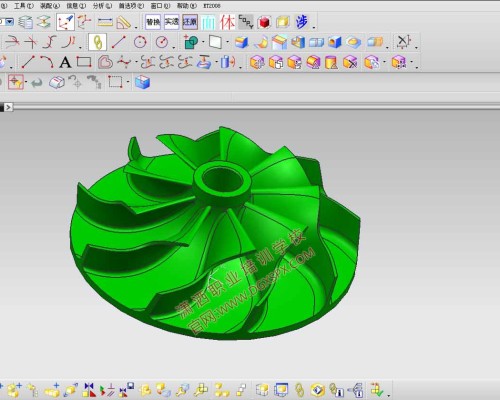The height and width of the screenshot is (400, 500).
Task: Click the blue box icon in fourth row
Action: pyautogui.click(x=142, y=82)
